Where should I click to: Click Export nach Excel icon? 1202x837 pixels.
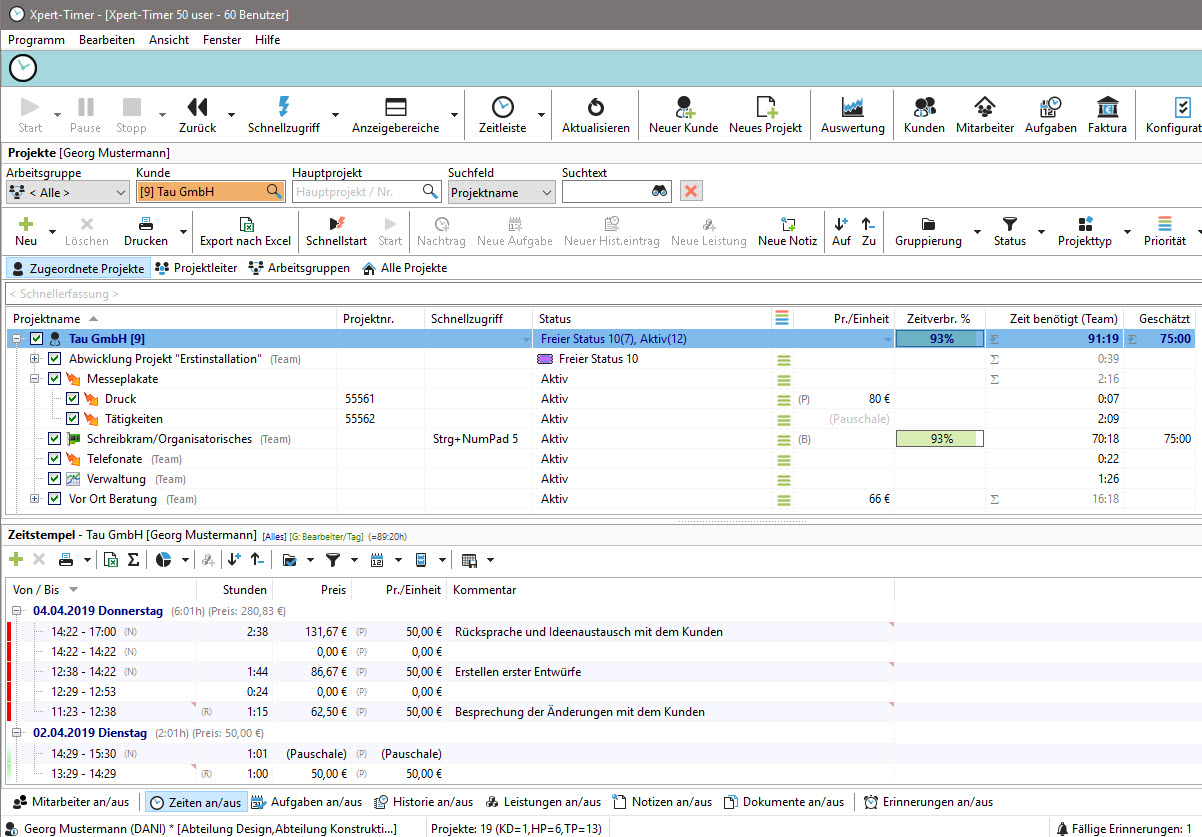pyautogui.click(x=246, y=225)
